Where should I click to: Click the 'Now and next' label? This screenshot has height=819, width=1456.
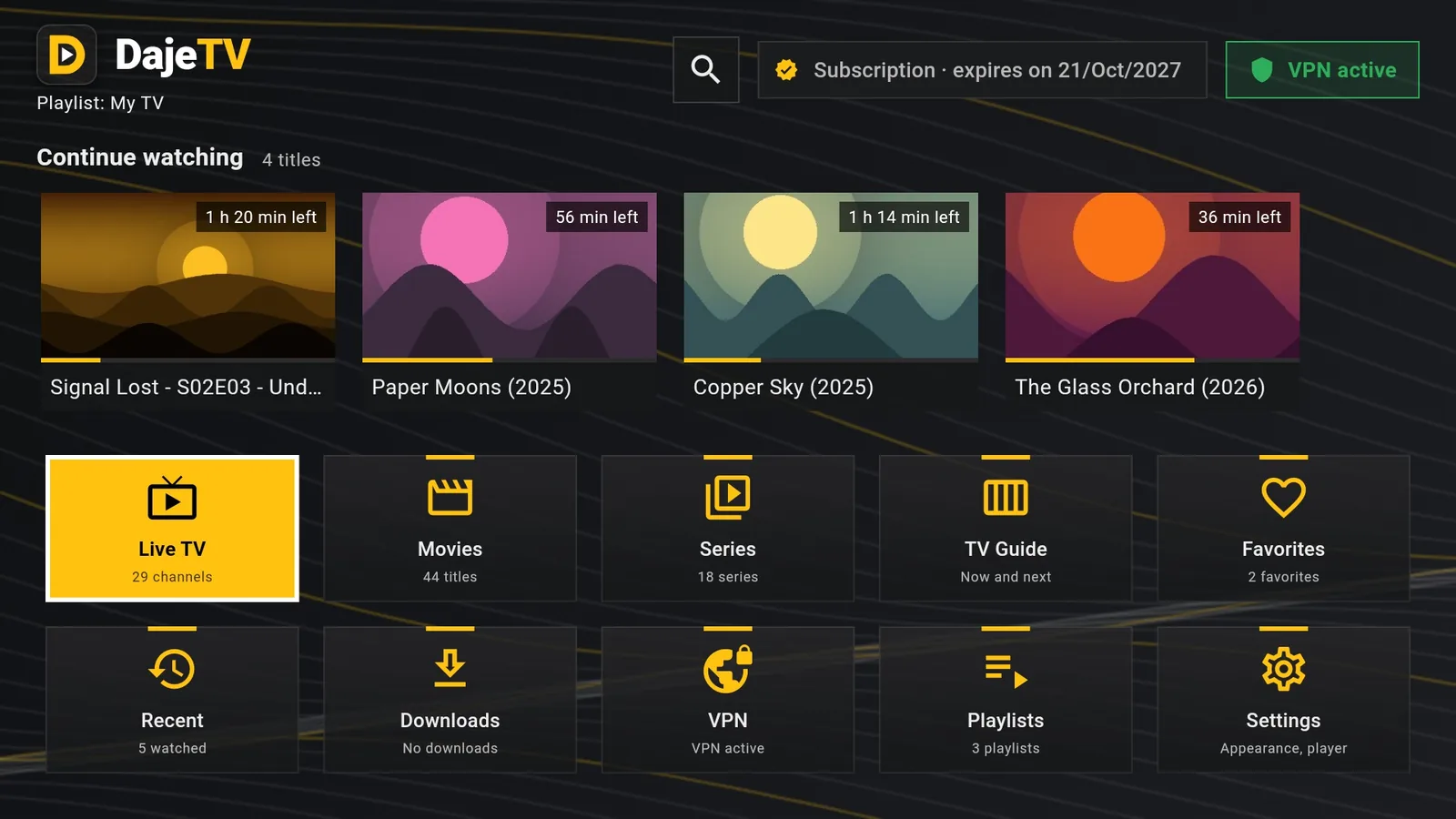[x=1006, y=577]
